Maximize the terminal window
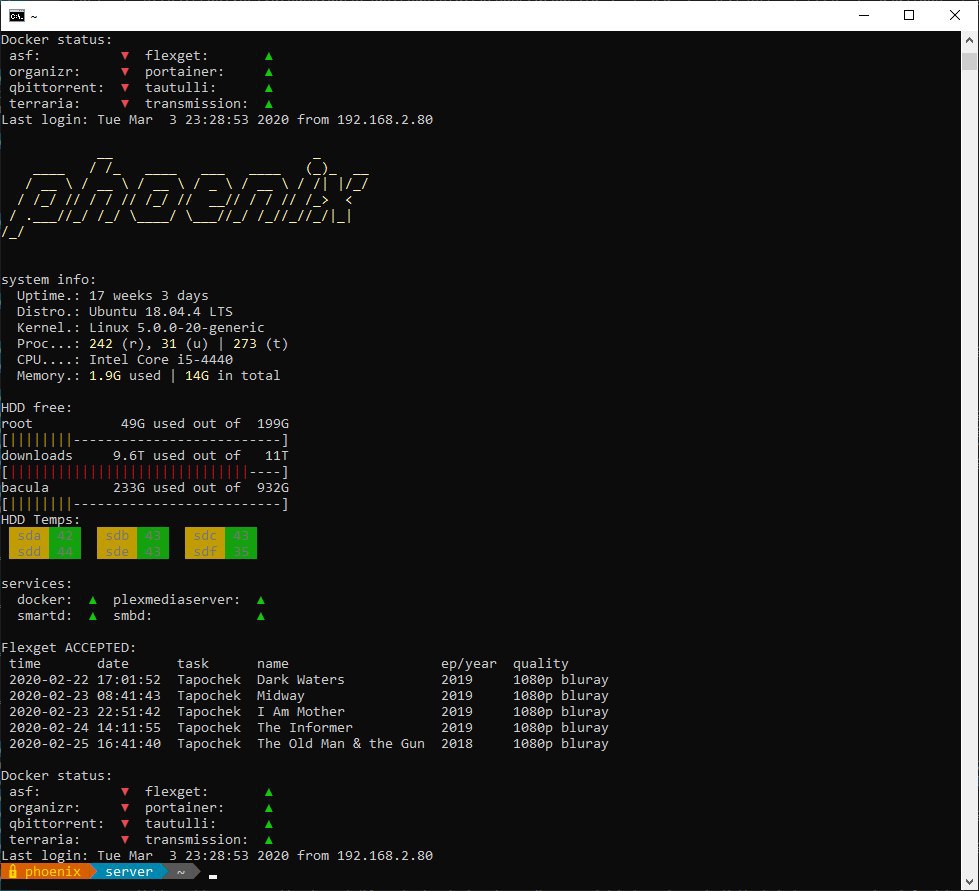This screenshot has width=979, height=891. [x=909, y=15]
